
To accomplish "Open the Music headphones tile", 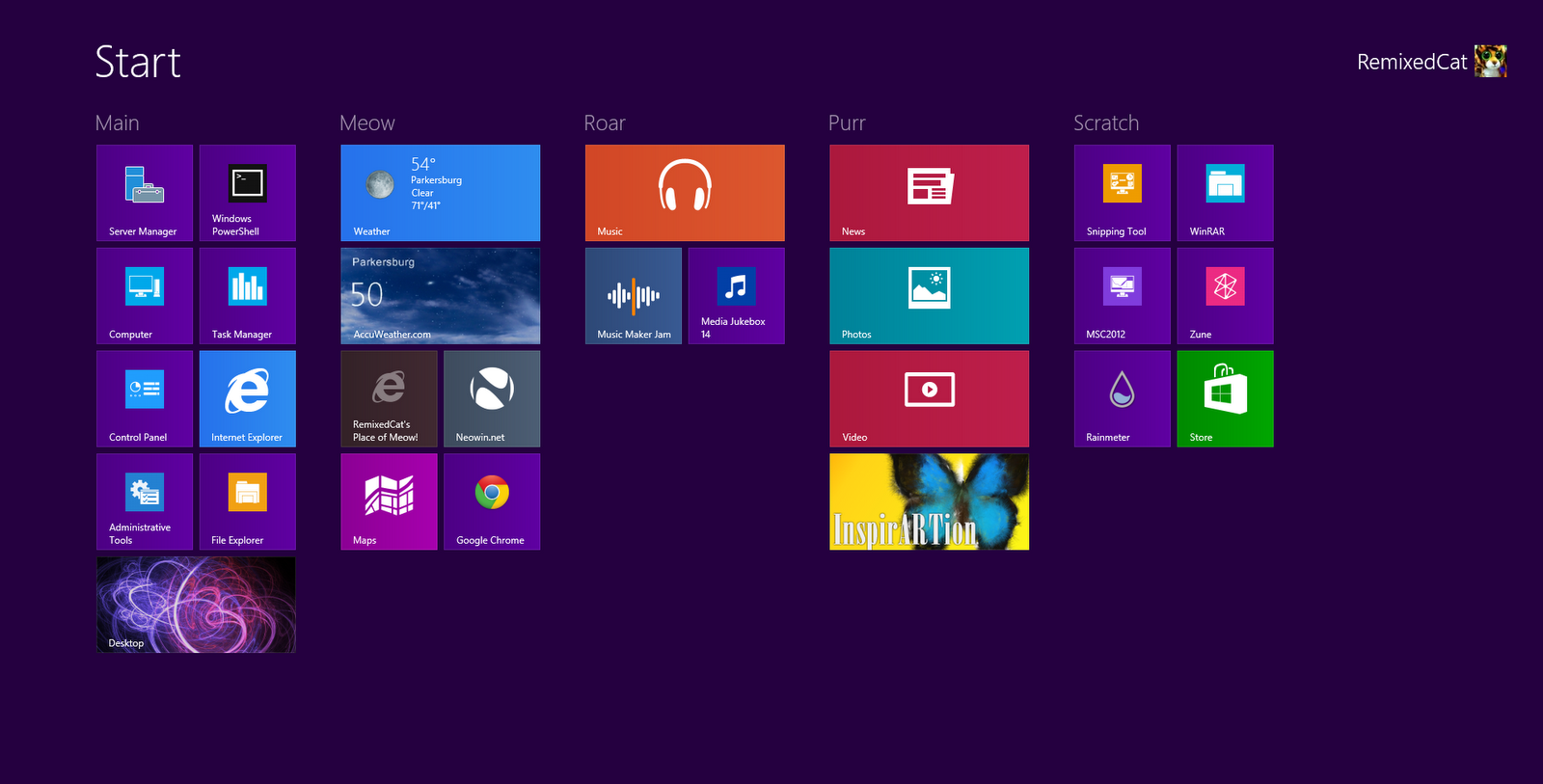I will coord(685,193).
